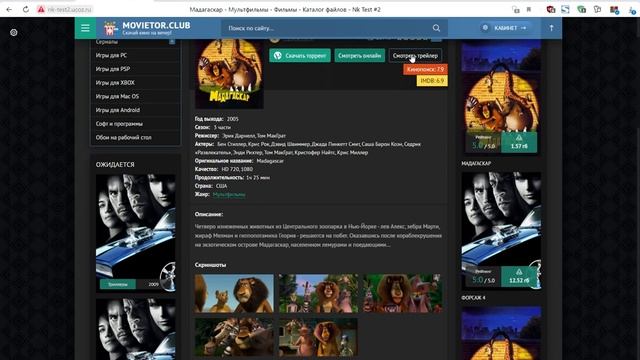640x360 pixels.
Task: Open the Кабинет account dropdown
Action: pyautogui.click(x=506, y=28)
